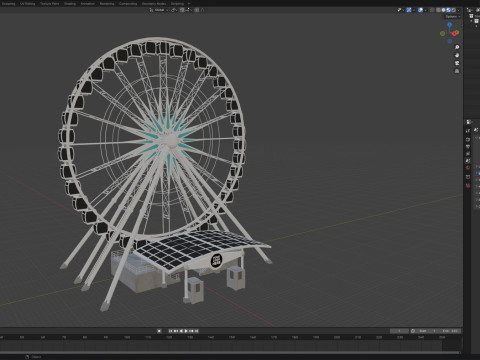Viewport: 480px width, 360px height.
Task: Toggle X-ray mode
Action: [432, 10]
